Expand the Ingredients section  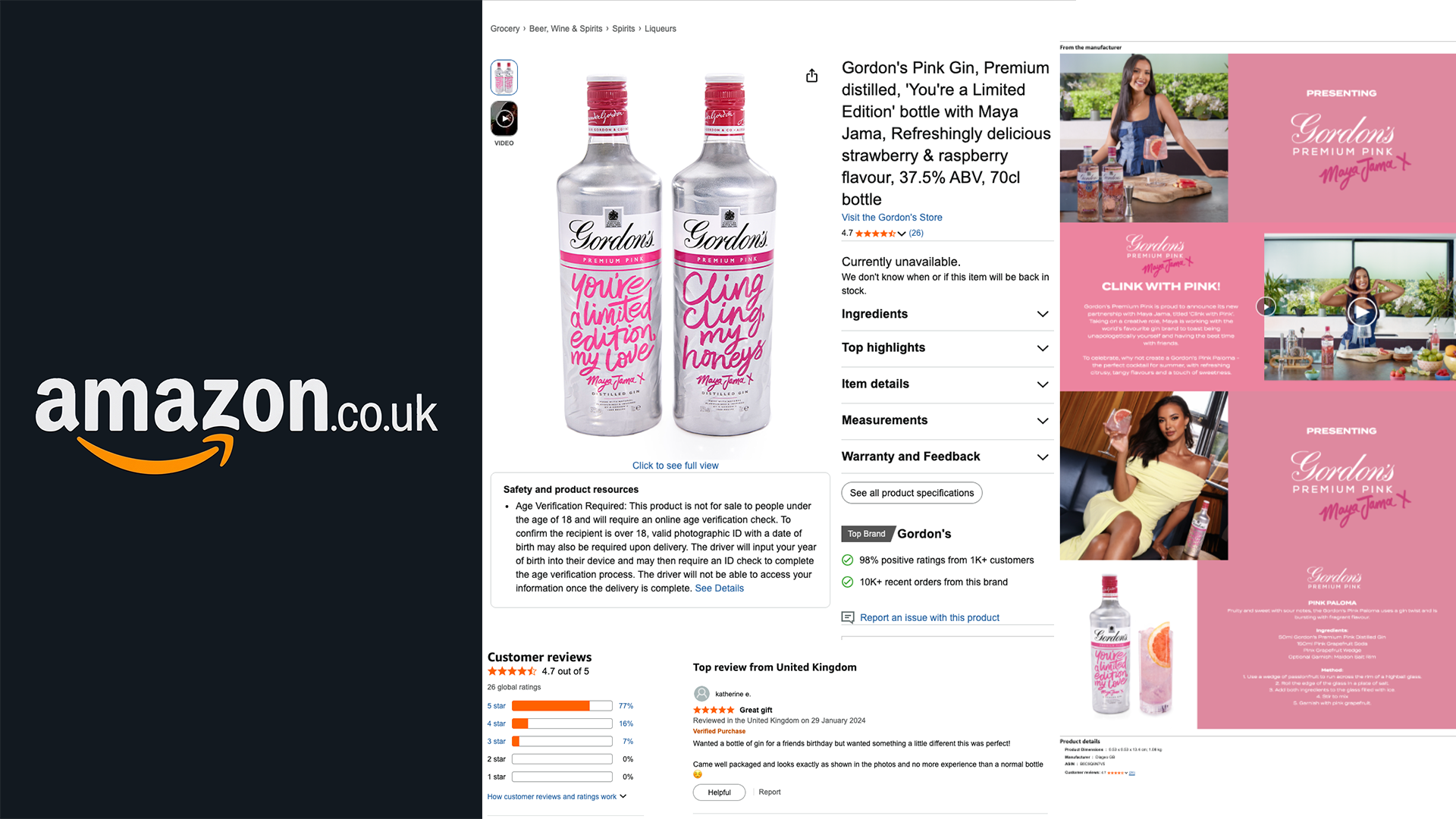(946, 314)
